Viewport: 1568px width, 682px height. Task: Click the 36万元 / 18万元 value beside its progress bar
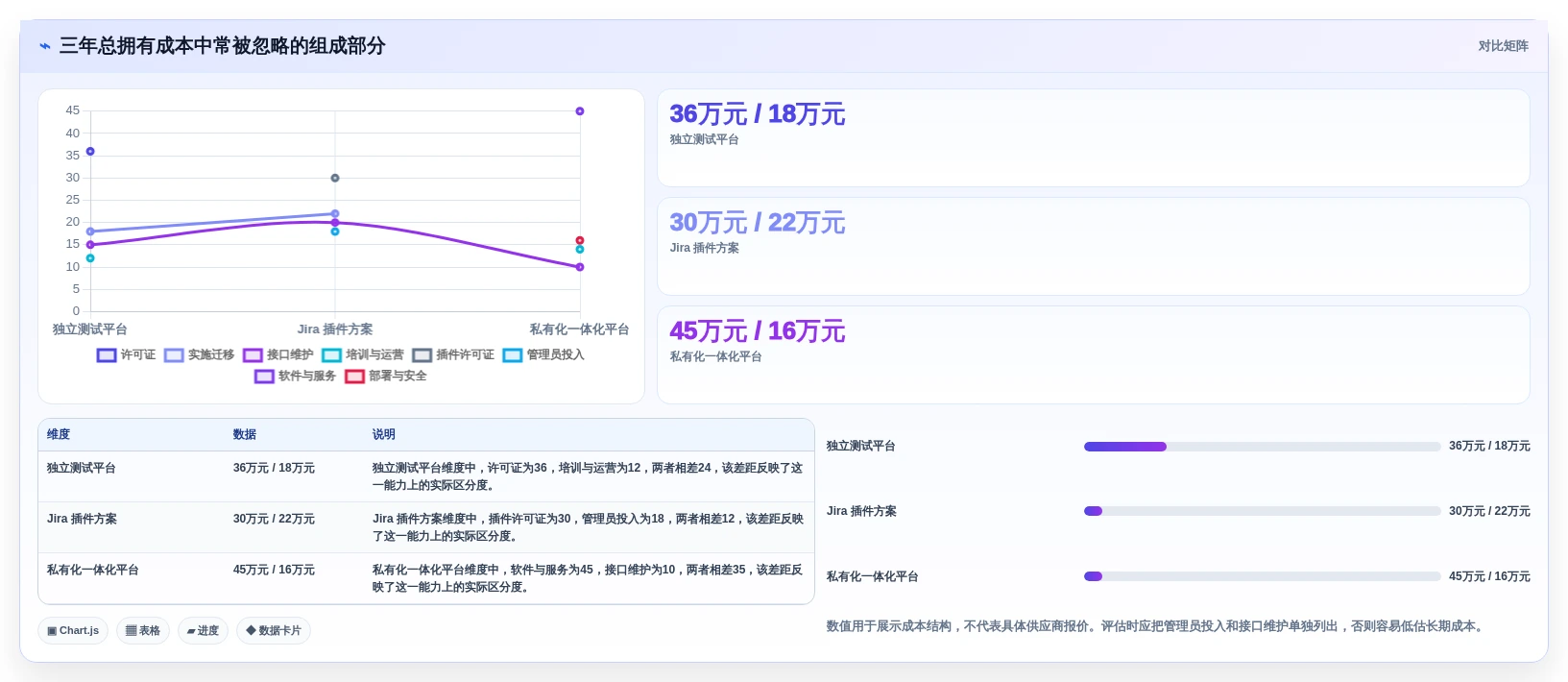pos(1489,447)
